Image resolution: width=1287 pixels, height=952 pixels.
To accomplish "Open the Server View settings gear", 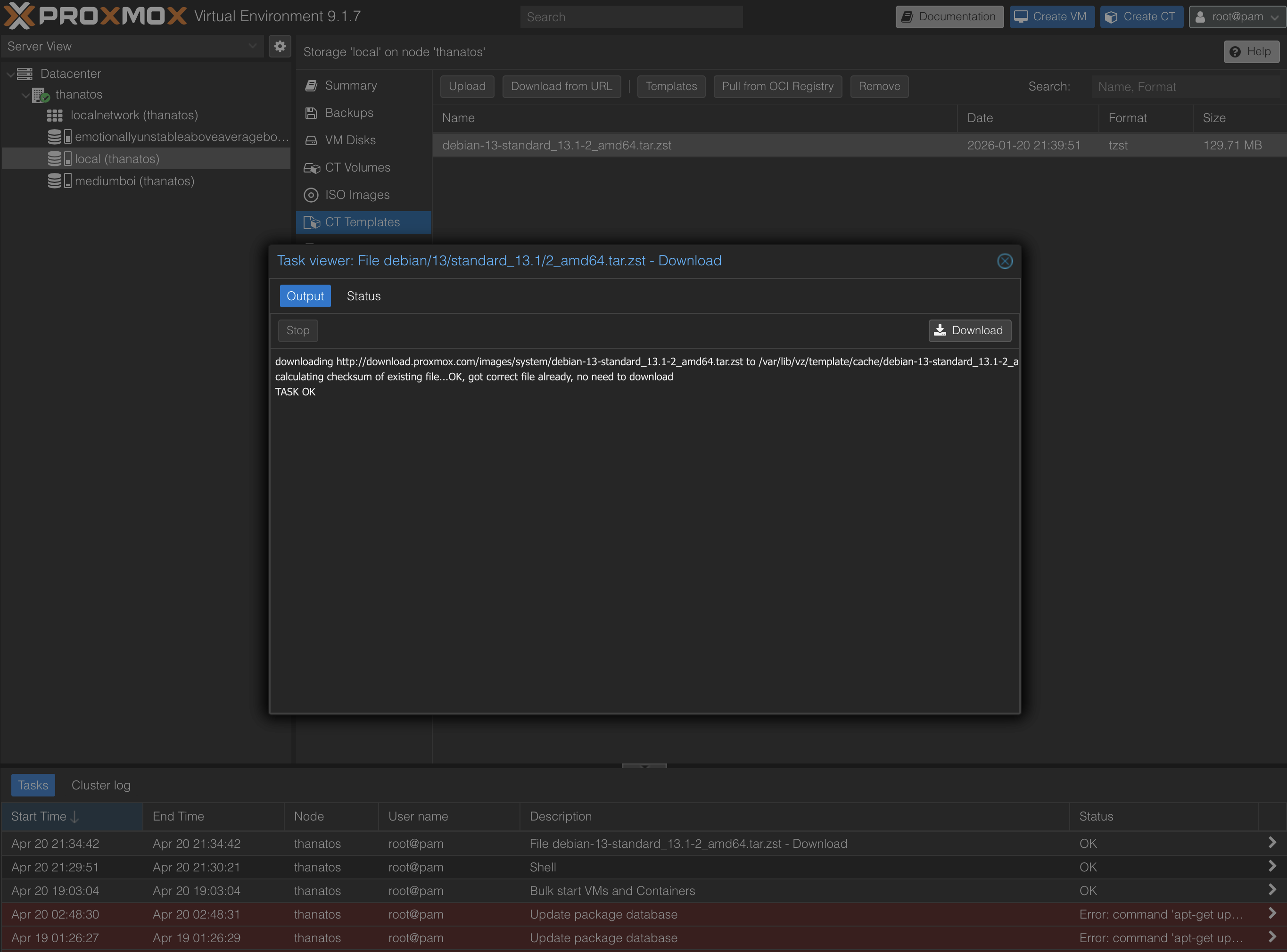I will click(x=280, y=46).
